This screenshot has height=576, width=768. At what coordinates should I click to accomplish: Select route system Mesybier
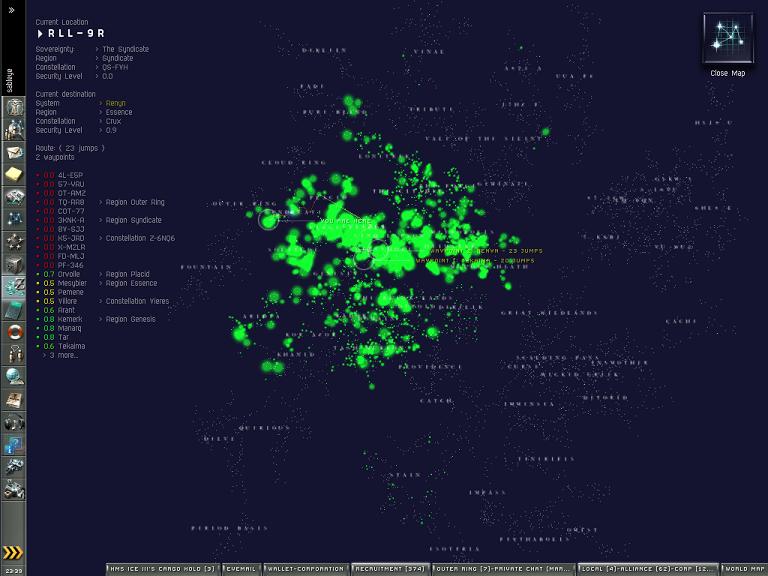click(x=72, y=283)
